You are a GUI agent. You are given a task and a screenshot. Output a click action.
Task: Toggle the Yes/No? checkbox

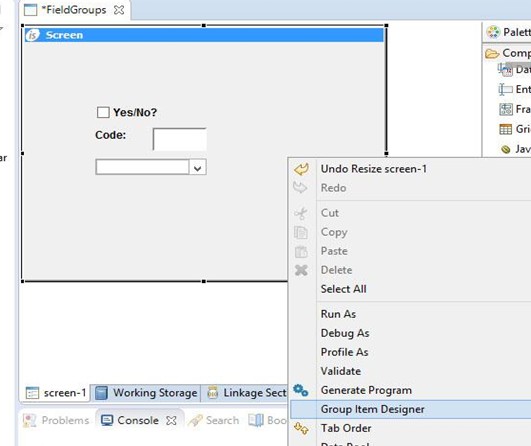(103, 112)
